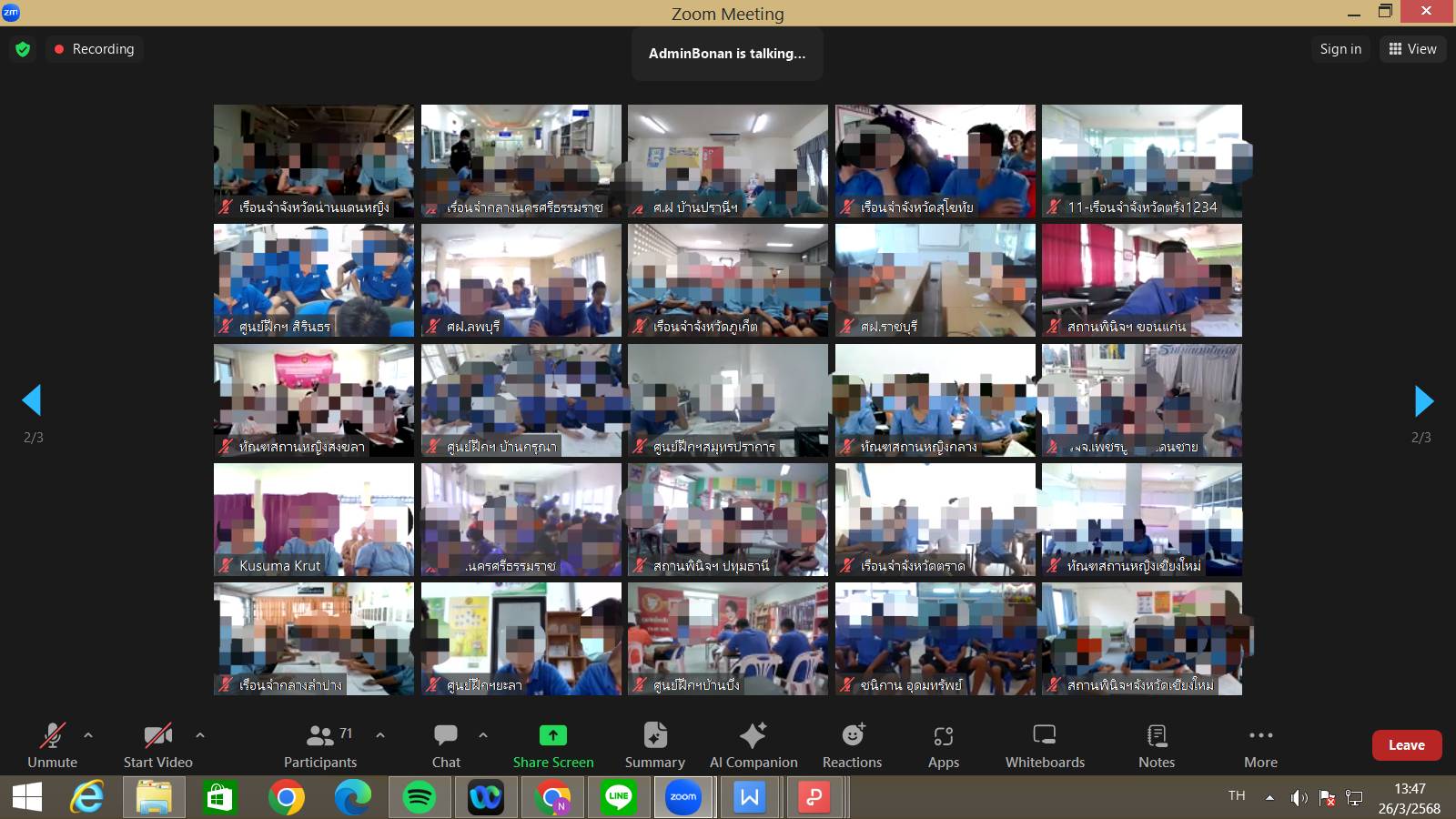
Task: Open the Share Screen option
Action: click(552, 745)
